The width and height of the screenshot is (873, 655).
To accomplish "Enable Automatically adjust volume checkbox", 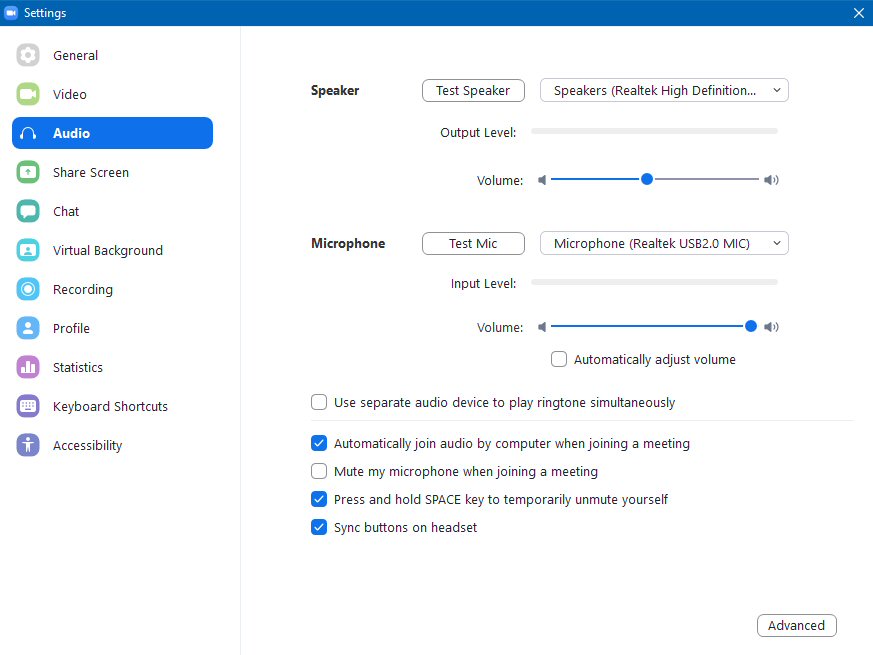I will pyautogui.click(x=559, y=359).
